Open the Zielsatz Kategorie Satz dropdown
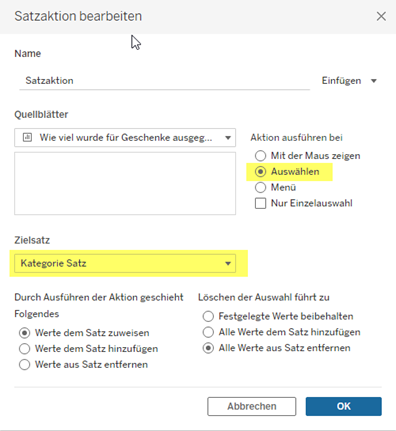 (x=125, y=263)
